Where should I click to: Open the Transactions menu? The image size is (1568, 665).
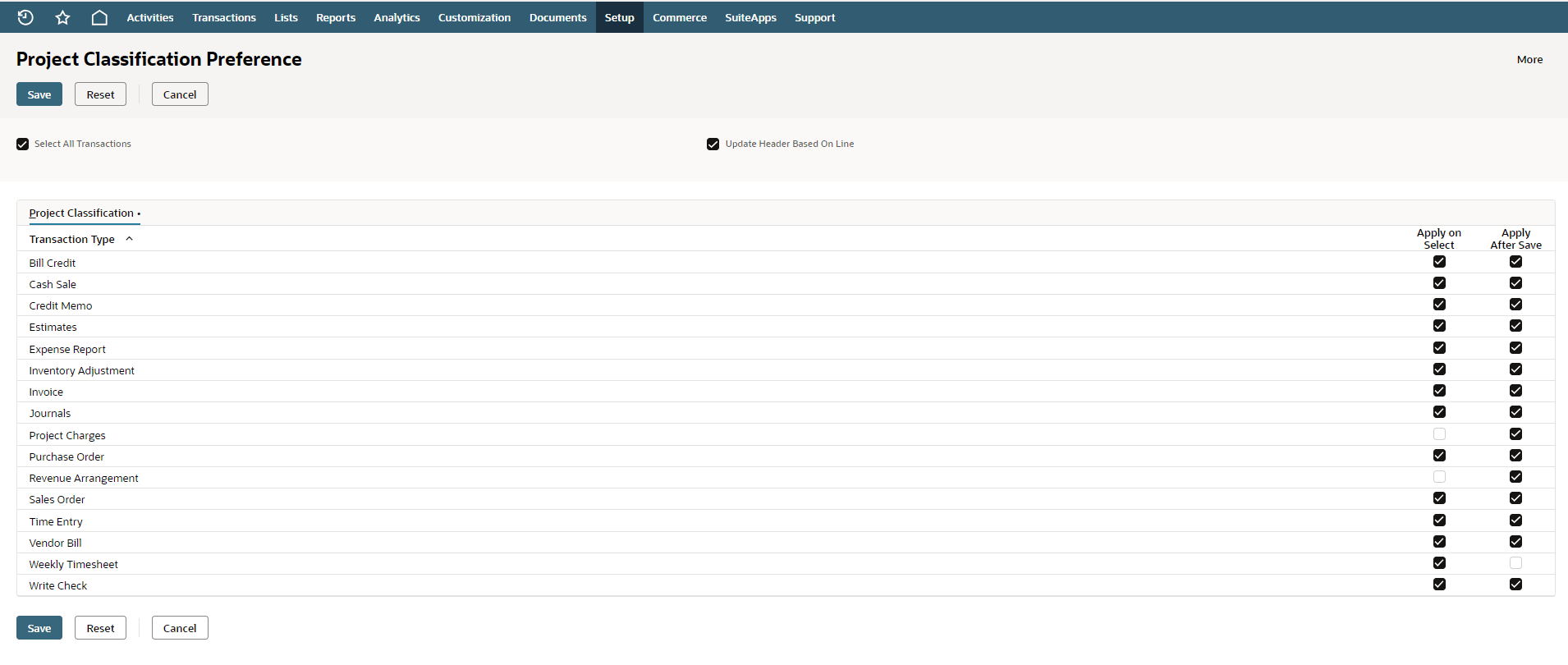pos(224,17)
